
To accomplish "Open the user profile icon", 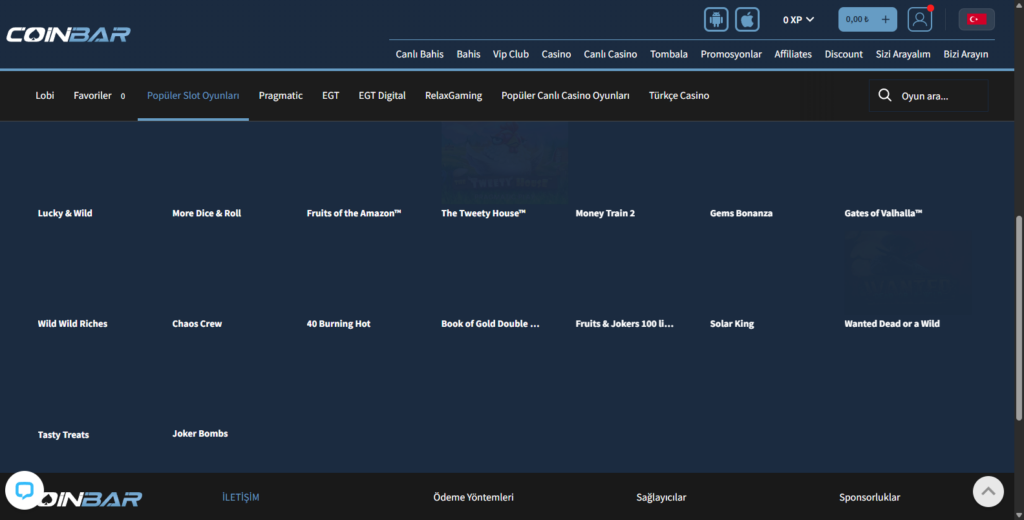I will click(x=919, y=19).
